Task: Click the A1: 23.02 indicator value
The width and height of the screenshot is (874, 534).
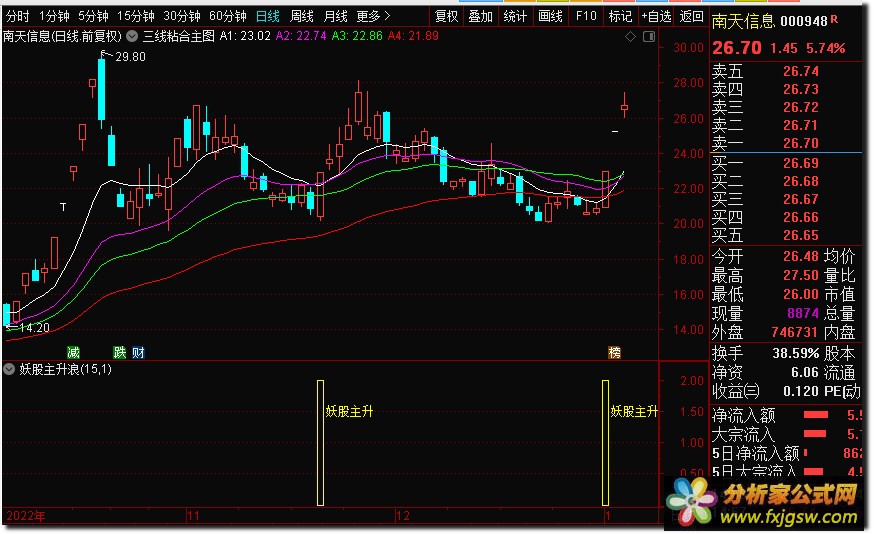Action: 245,36
